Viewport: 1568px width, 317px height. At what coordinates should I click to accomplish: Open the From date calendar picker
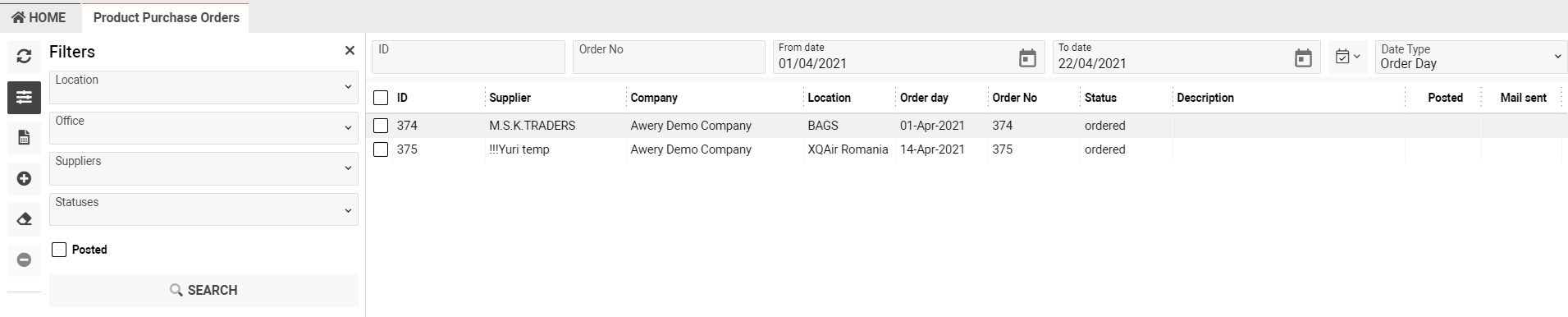click(x=1027, y=57)
